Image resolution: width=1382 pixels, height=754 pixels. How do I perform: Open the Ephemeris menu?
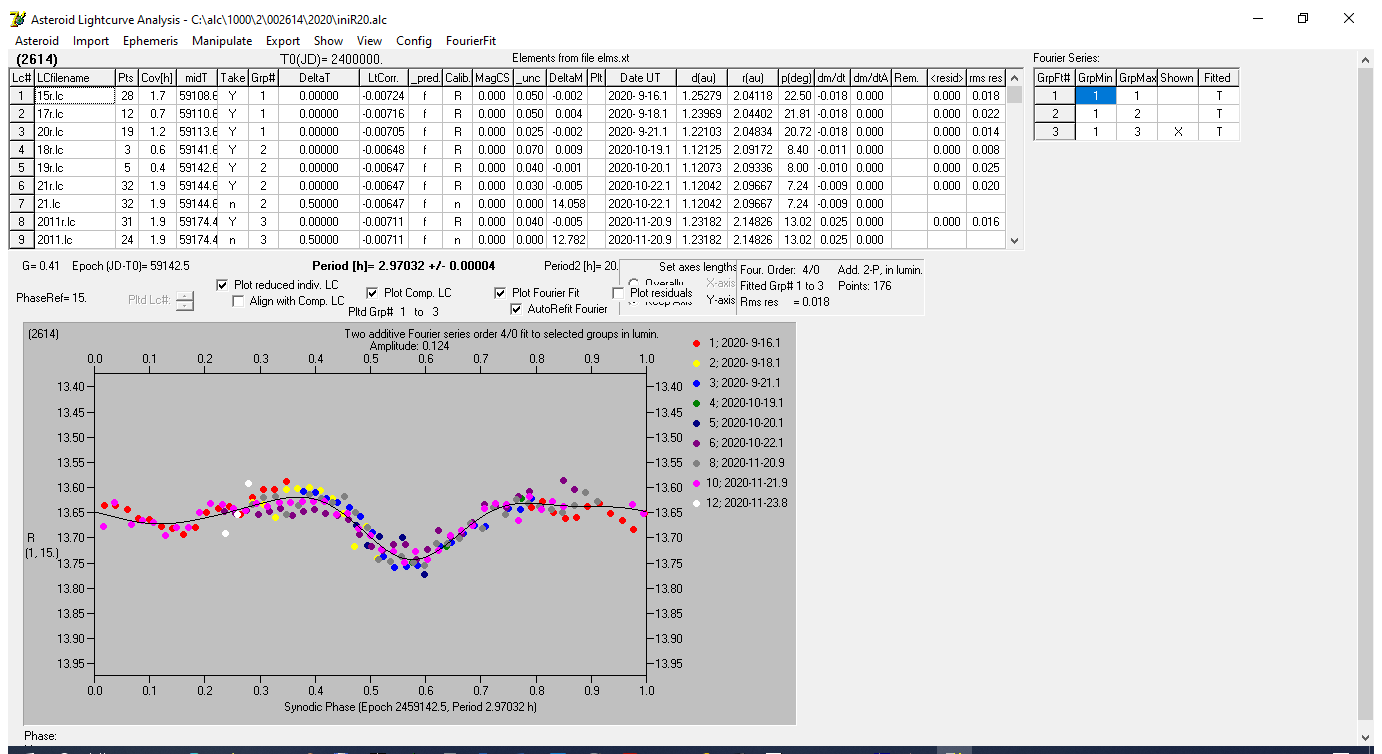tap(150, 41)
